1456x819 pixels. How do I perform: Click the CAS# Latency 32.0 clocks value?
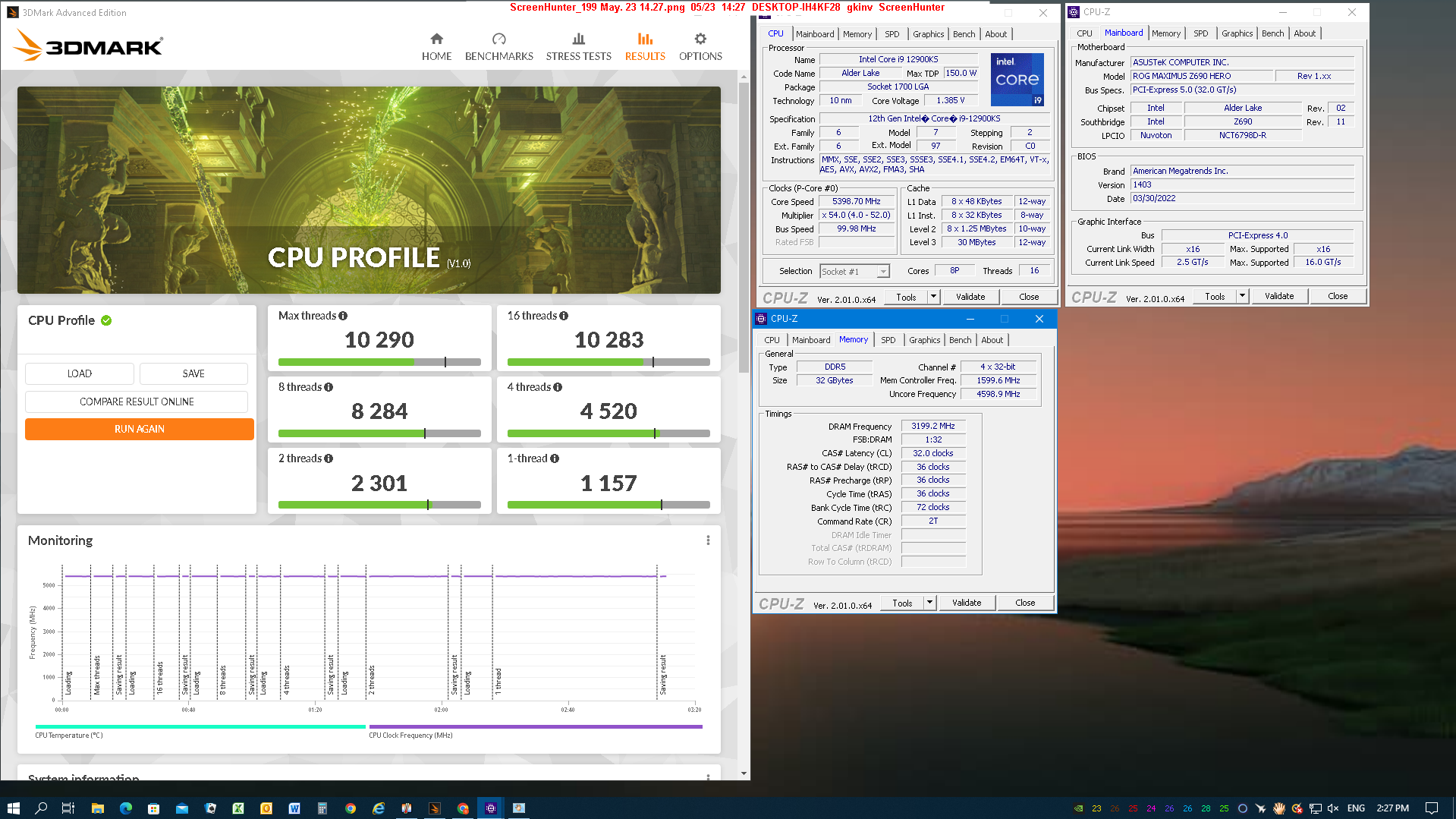click(933, 453)
